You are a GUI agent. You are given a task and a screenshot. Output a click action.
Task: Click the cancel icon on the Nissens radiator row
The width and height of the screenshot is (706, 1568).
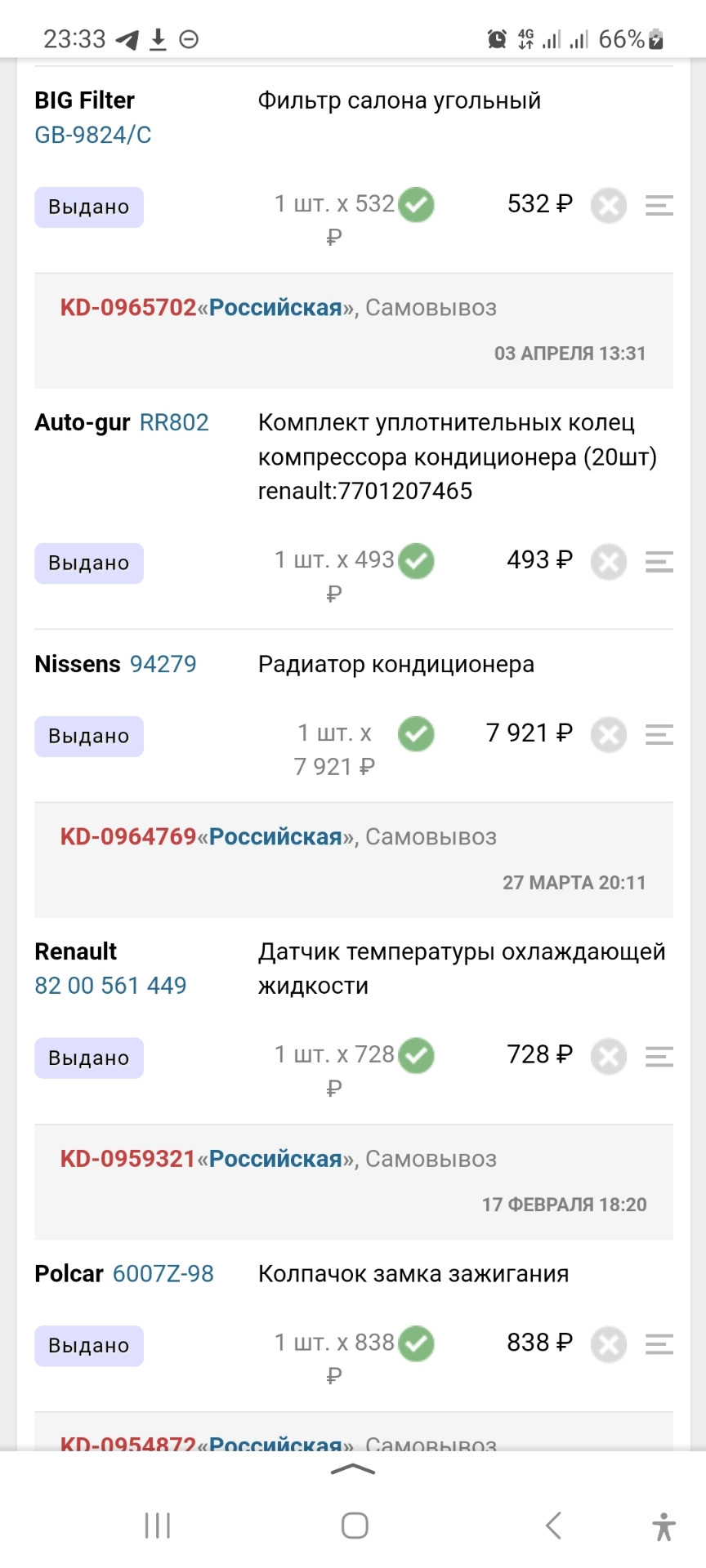tap(608, 735)
